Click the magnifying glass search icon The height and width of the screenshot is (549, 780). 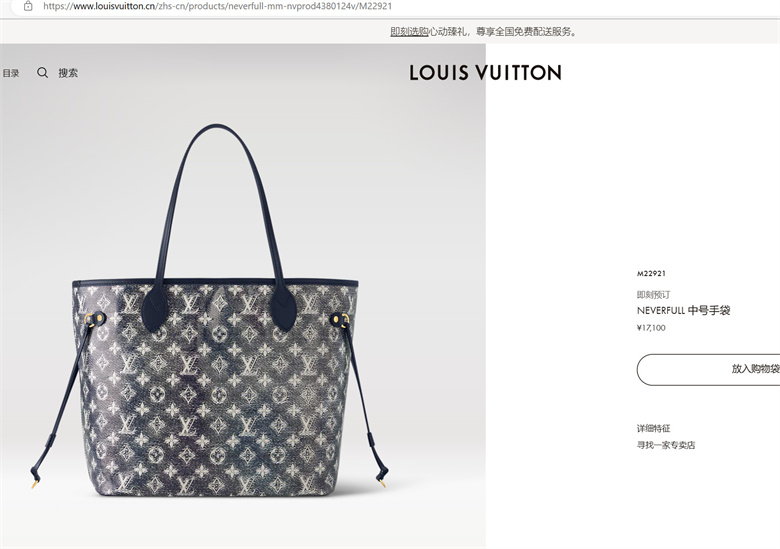(x=43, y=73)
